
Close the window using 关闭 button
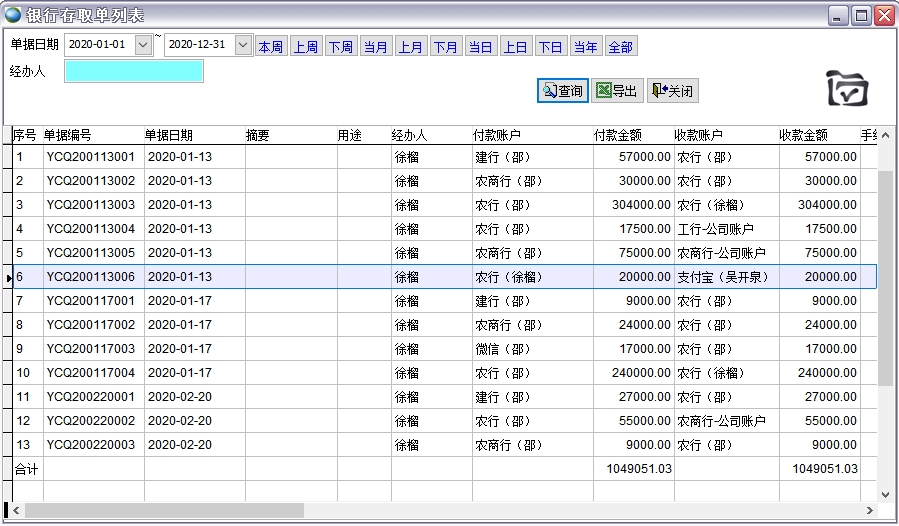[672, 91]
